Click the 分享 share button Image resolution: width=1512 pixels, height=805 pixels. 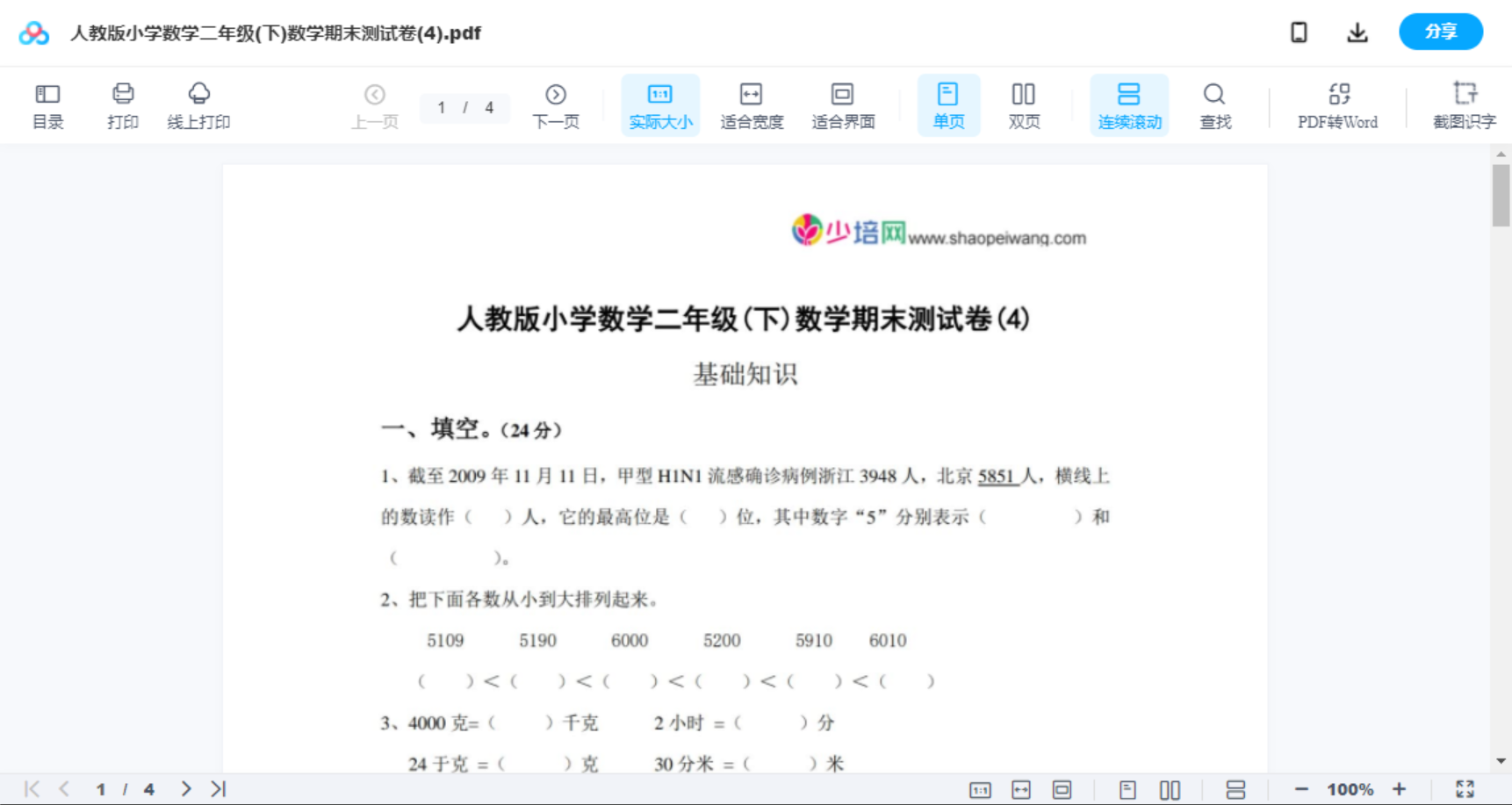(1440, 32)
